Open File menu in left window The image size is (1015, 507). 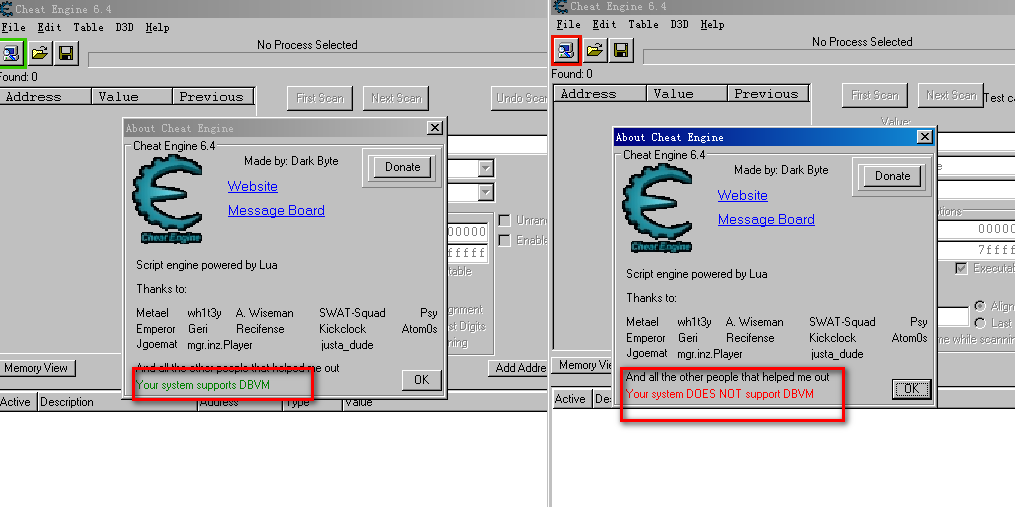(14, 27)
